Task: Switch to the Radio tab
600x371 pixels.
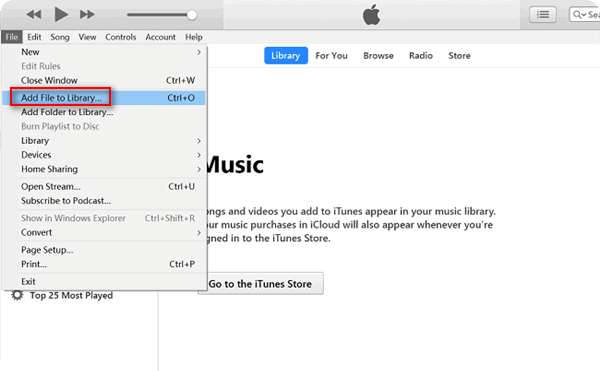Action: [x=421, y=56]
